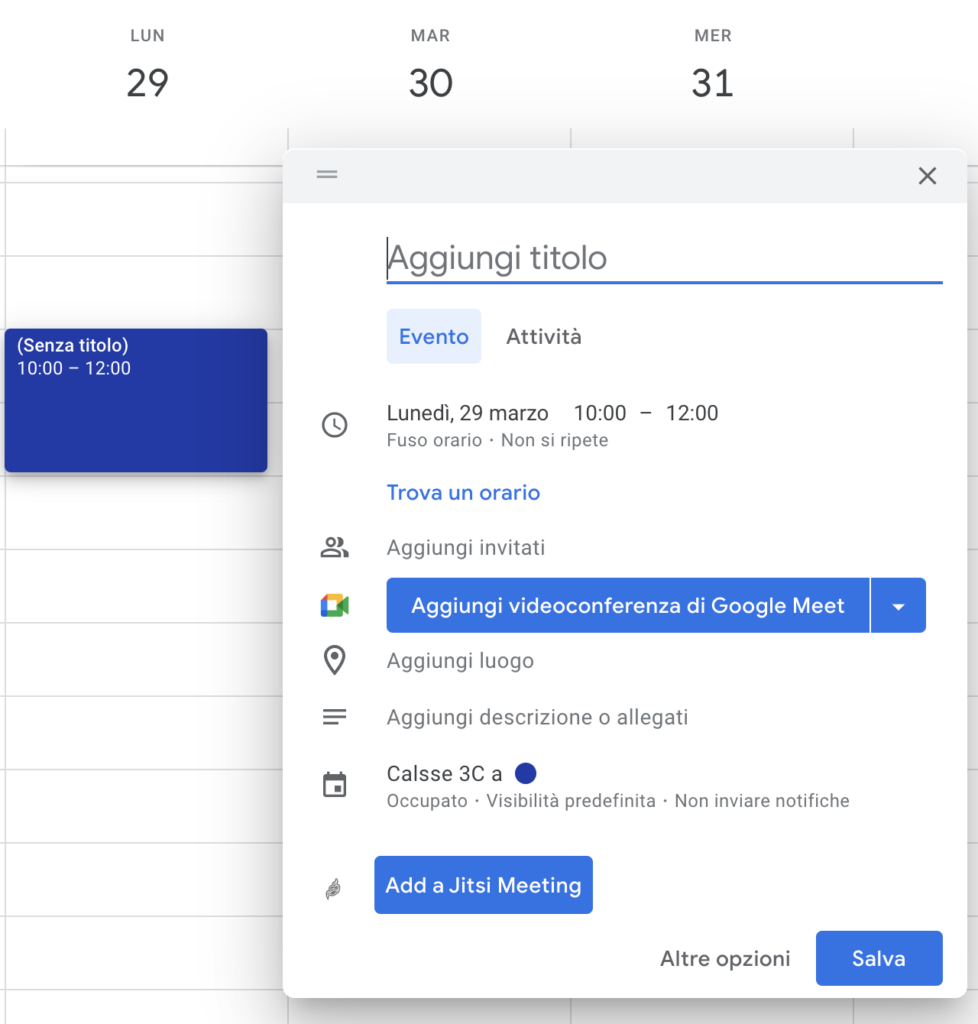This screenshot has height=1024, width=978.
Task: Click the guests people icon
Action: pyautogui.click(x=334, y=547)
